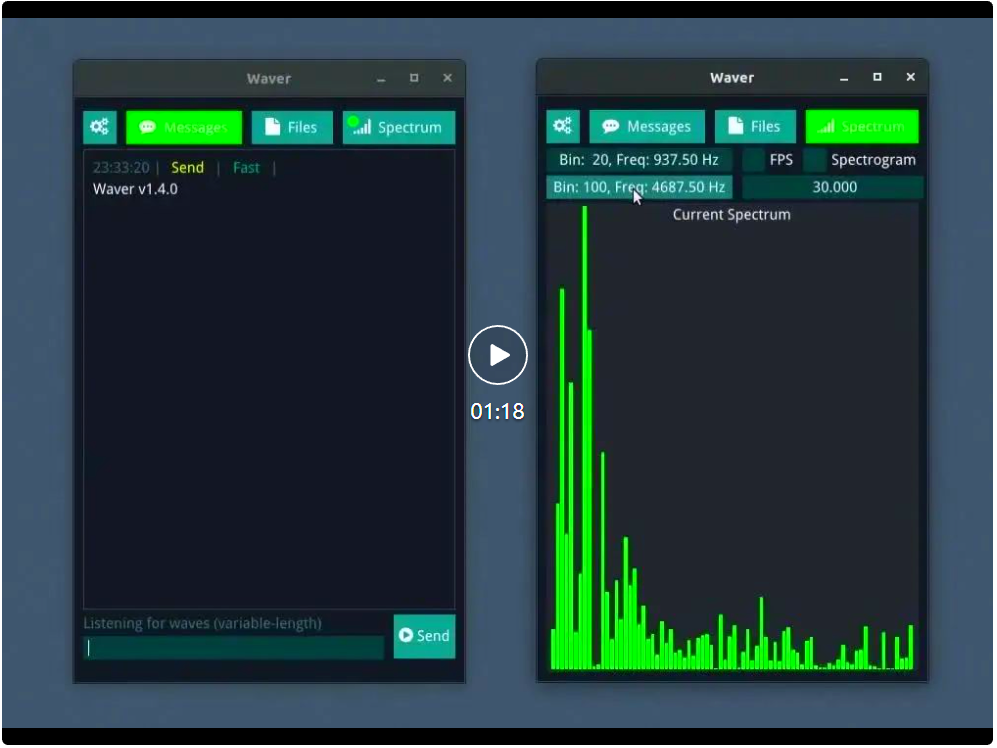Click document icon in right window's Files tab
The image size is (997, 748).
click(x=735, y=126)
